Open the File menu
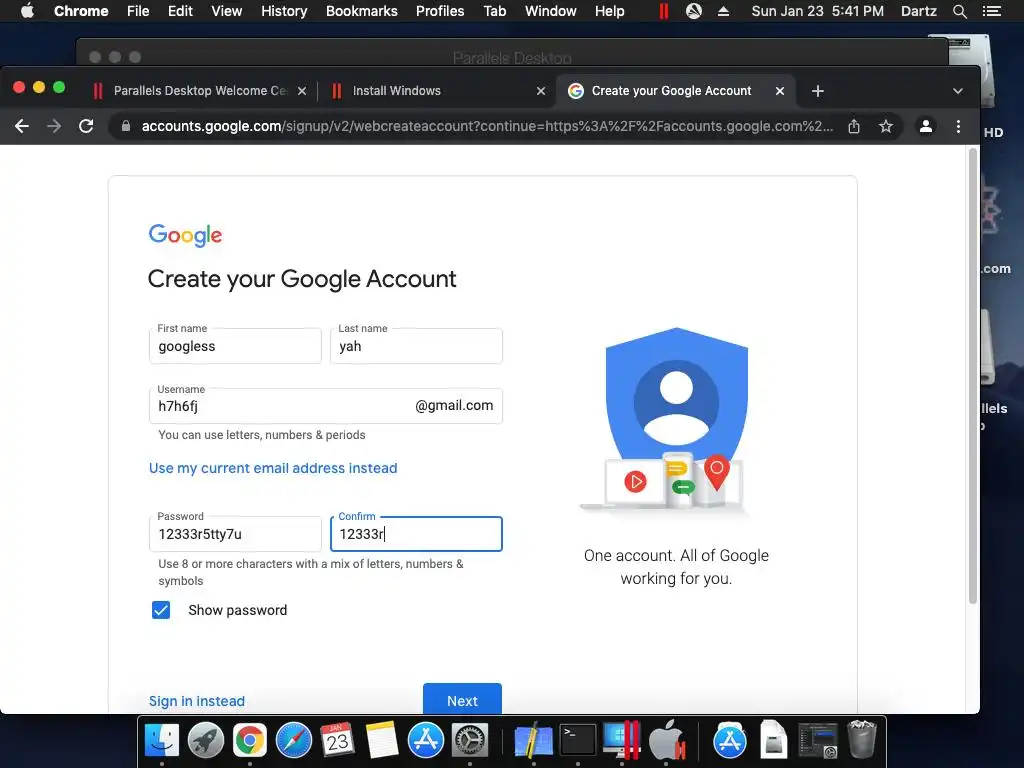The image size is (1024, 768). [x=138, y=11]
